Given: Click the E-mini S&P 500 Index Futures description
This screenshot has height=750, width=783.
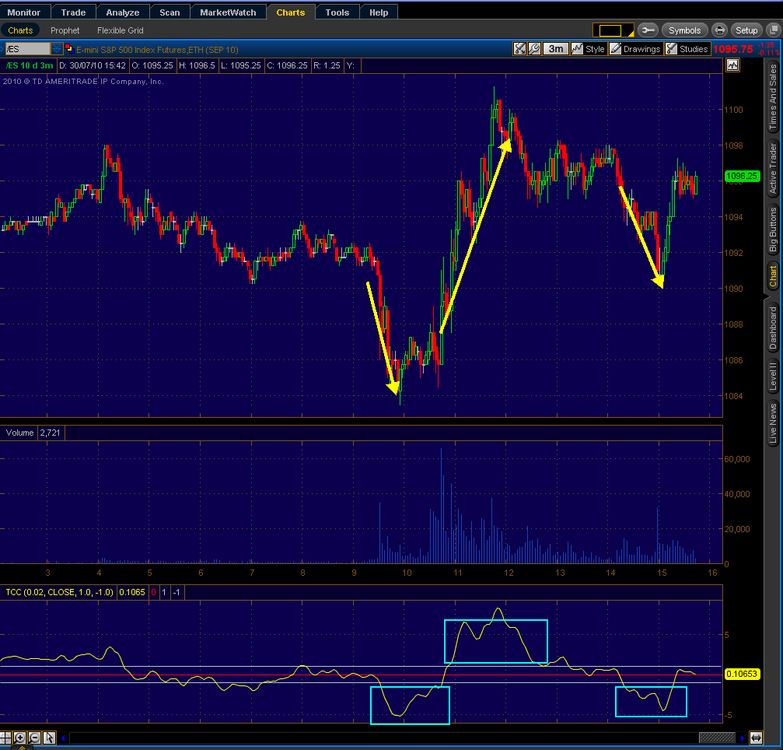Looking at the screenshot, I should coord(157,49).
